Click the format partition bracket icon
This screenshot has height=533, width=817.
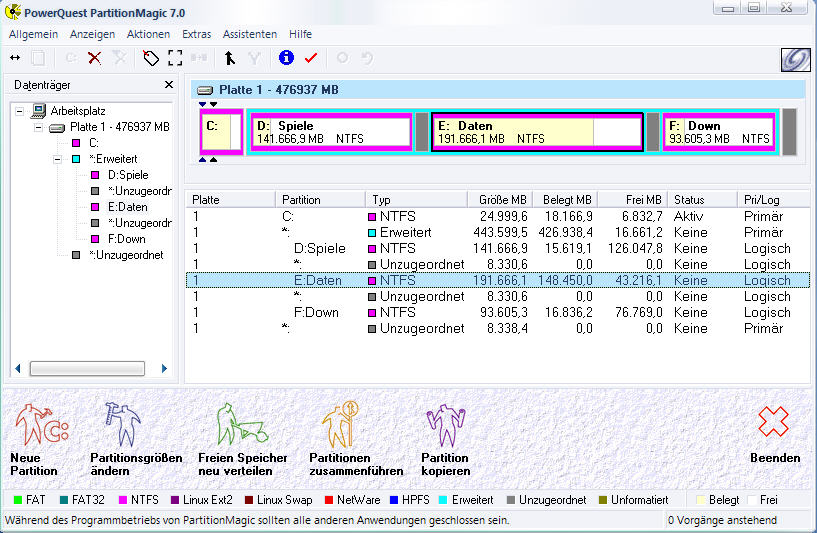click(x=175, y=58)
